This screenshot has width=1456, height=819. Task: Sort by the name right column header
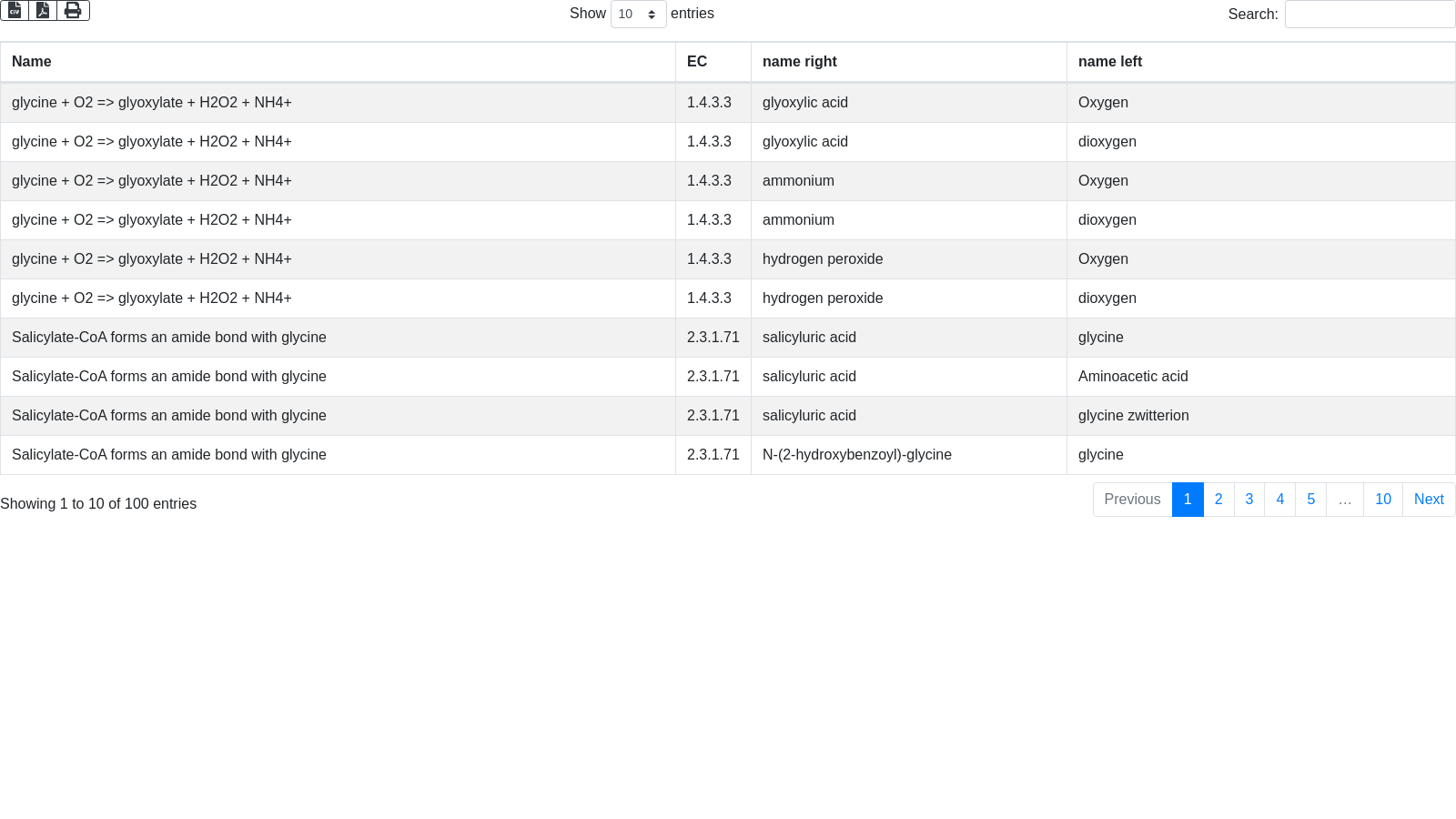click(799, 62)
